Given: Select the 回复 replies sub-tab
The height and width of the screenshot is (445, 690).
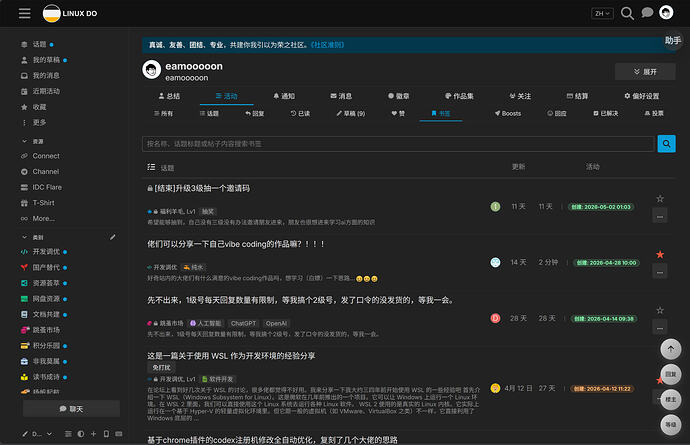Looking at the screenshot, I should pos(255,114).
